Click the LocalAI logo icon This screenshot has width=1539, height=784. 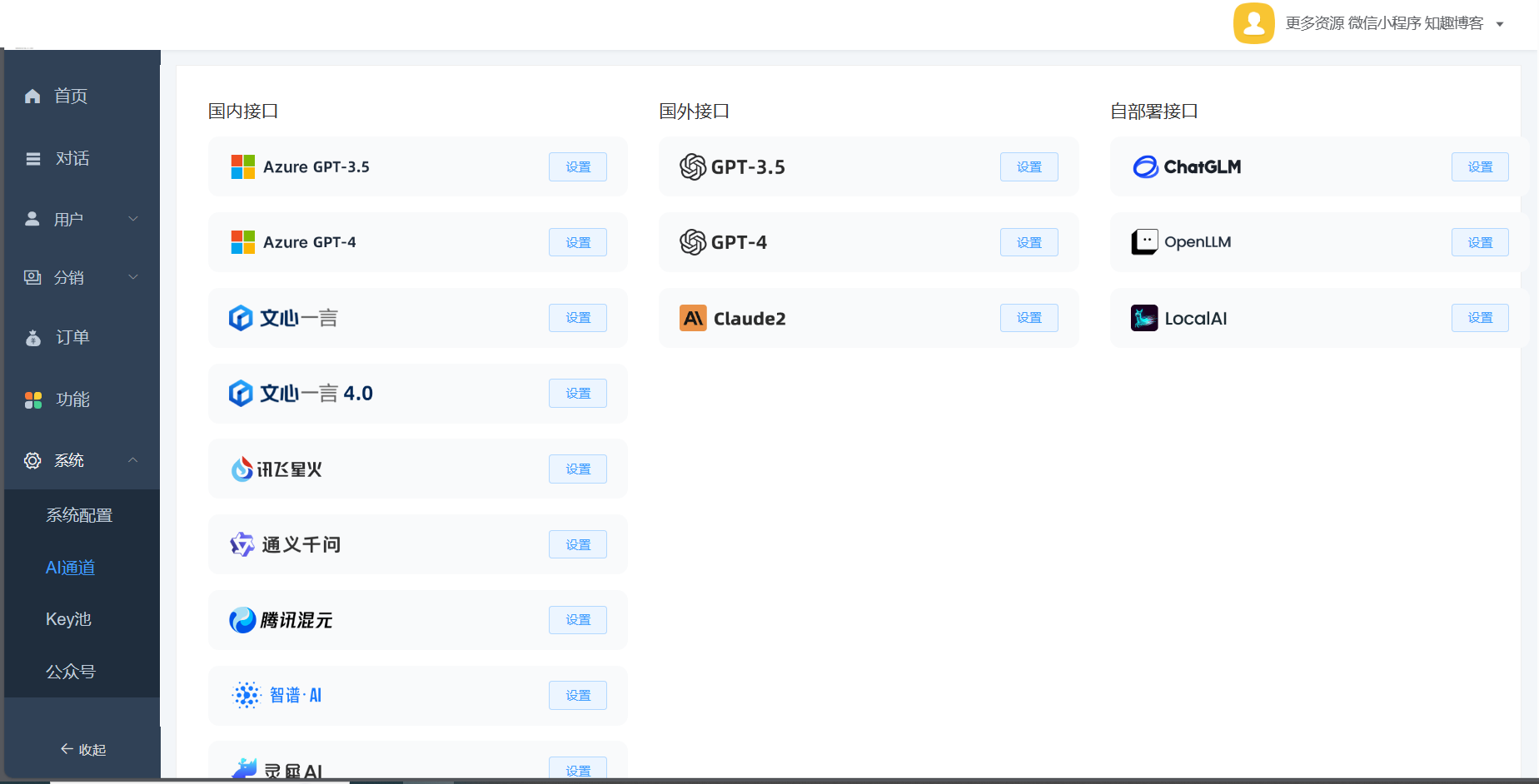(1144, 318)
